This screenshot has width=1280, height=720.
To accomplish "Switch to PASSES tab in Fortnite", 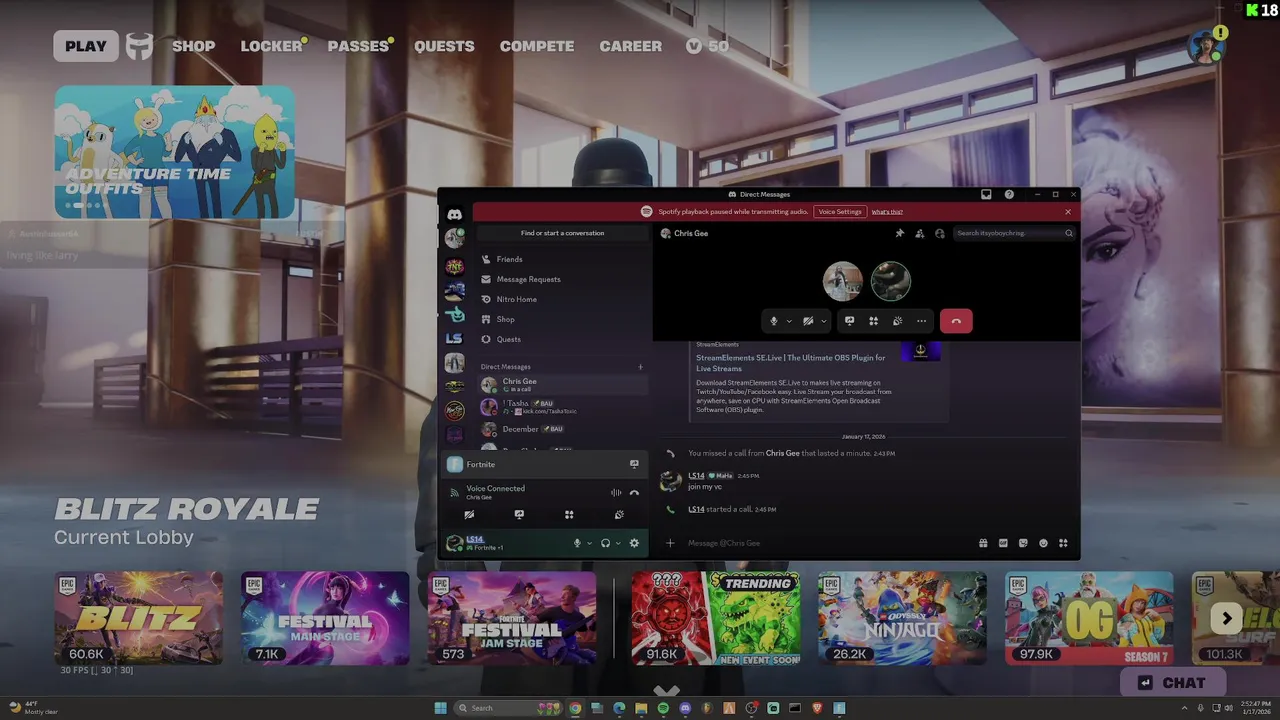I will click(358, 46).
